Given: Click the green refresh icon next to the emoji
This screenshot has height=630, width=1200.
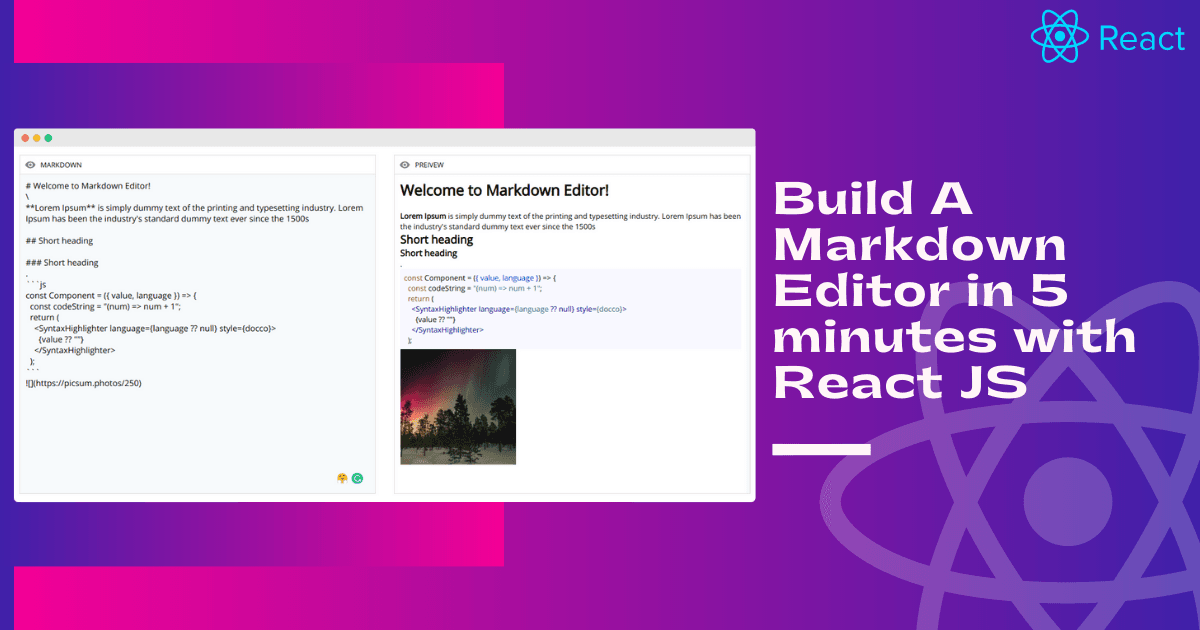Looking at the screenshot, I should 355,477.
